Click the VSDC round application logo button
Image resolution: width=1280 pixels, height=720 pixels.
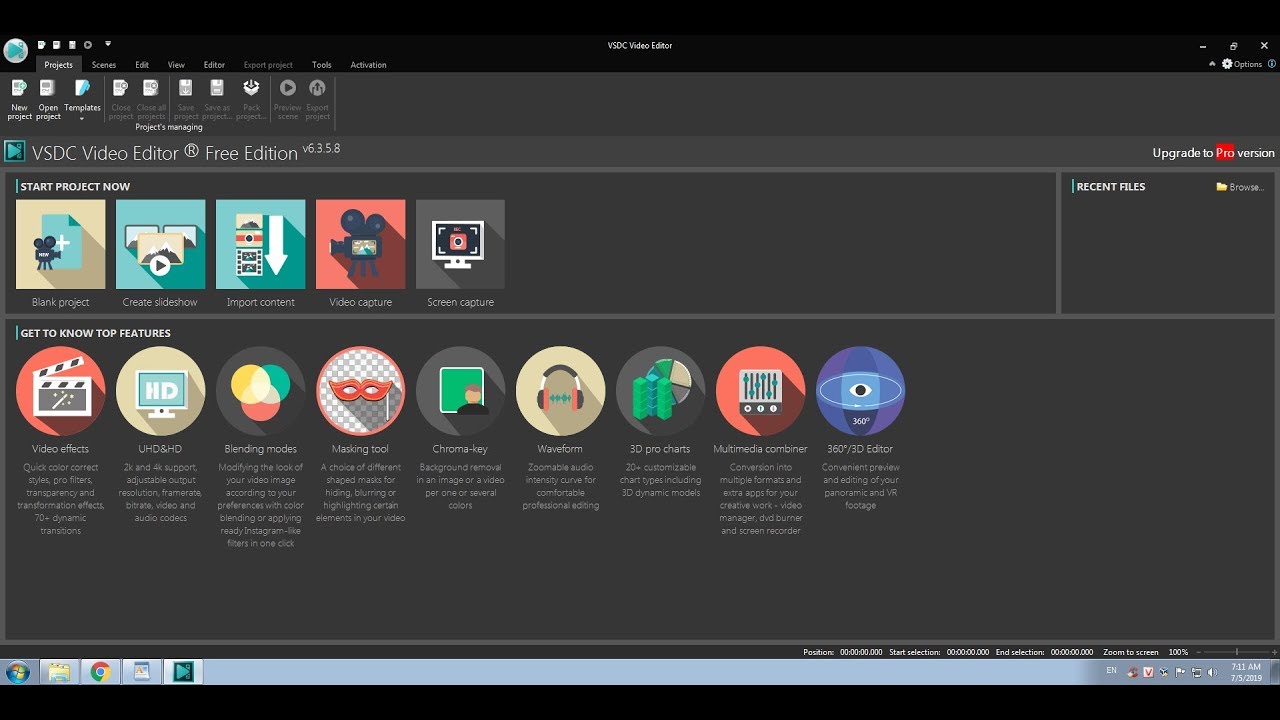pyautogui.click(x=15, y=50)
